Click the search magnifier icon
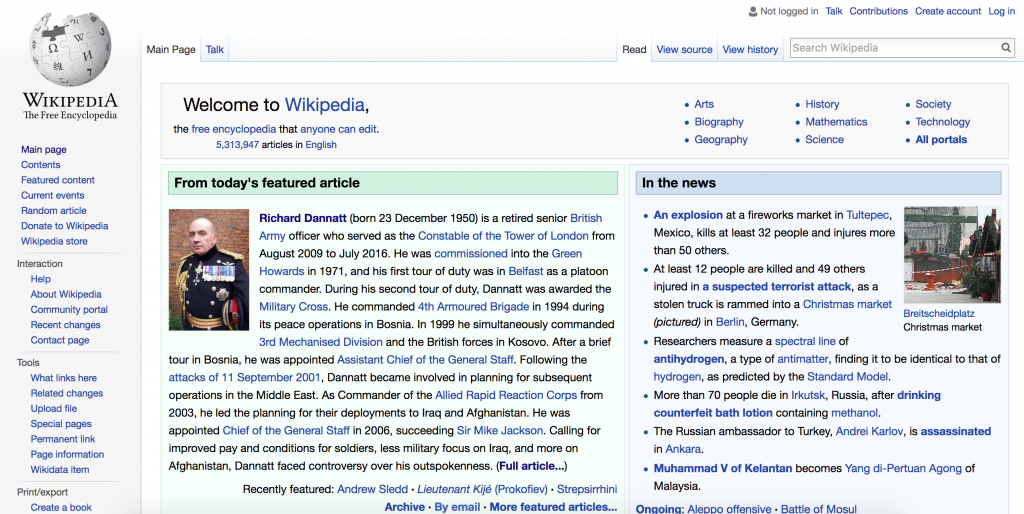Image resolution: width=1024 pixels, height=514 pixels. (1006, 48)
